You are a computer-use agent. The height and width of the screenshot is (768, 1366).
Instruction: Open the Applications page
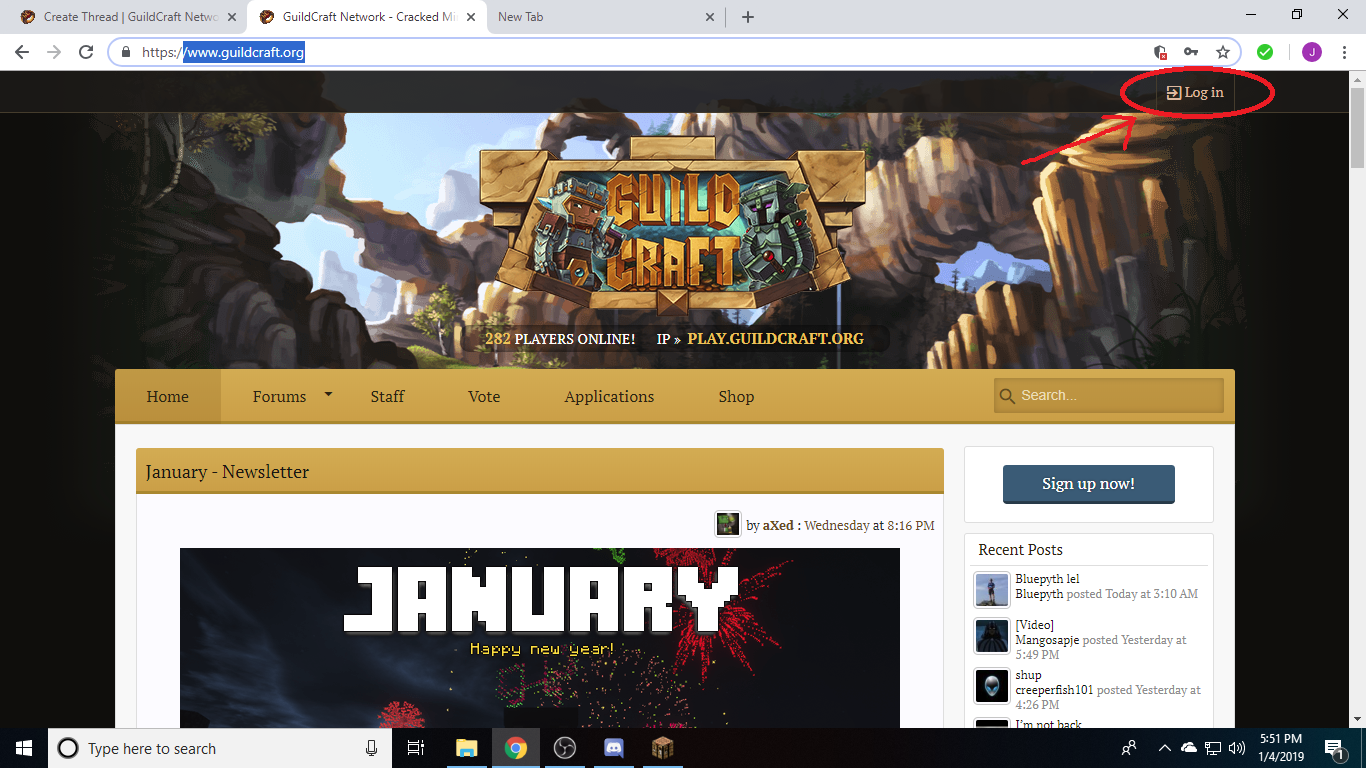coord(609,396)
